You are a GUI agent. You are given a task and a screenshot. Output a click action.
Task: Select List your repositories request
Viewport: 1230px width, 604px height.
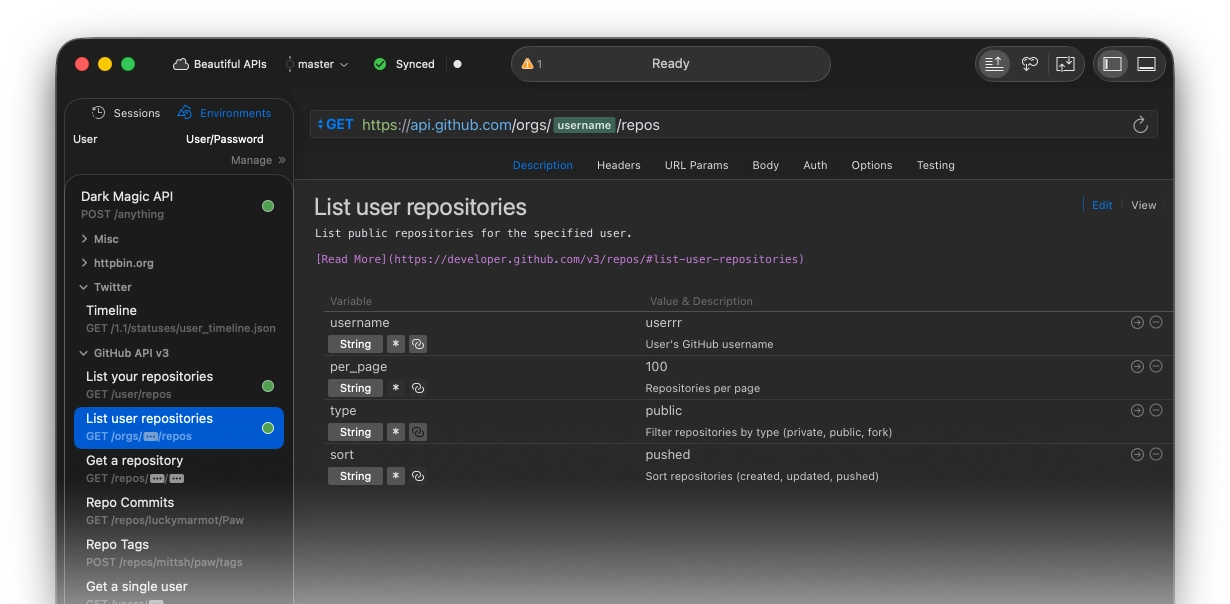tap(179, 385)
